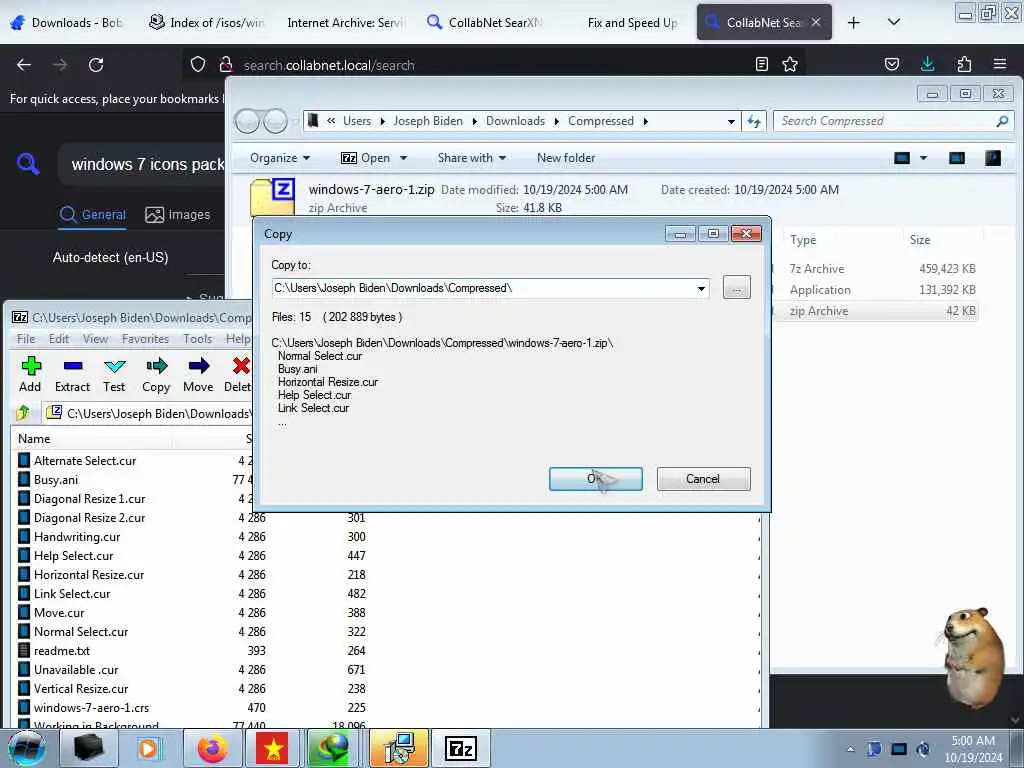Viewport: 1024px width, 768px height.
Task: Show hidden system tray icons
Action: coord(850,749)
